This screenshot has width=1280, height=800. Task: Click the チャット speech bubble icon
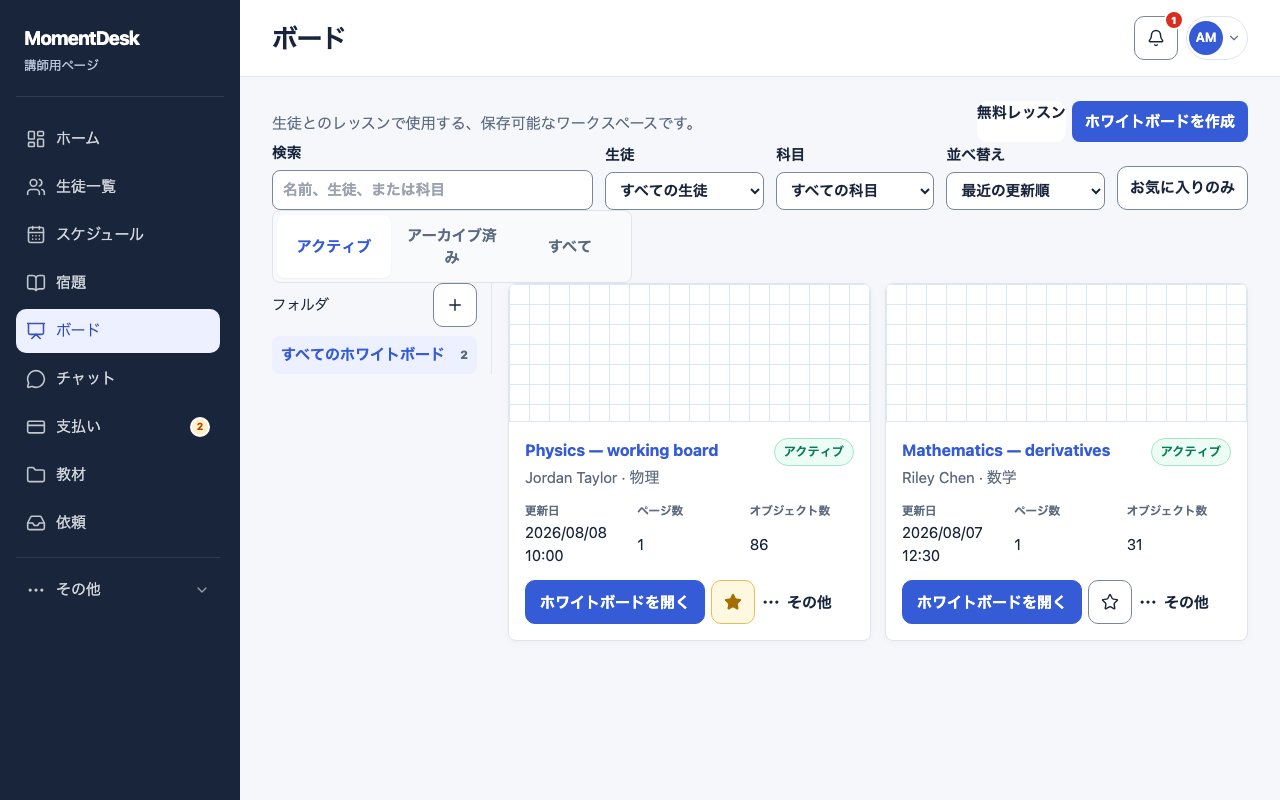click(36, 379)
